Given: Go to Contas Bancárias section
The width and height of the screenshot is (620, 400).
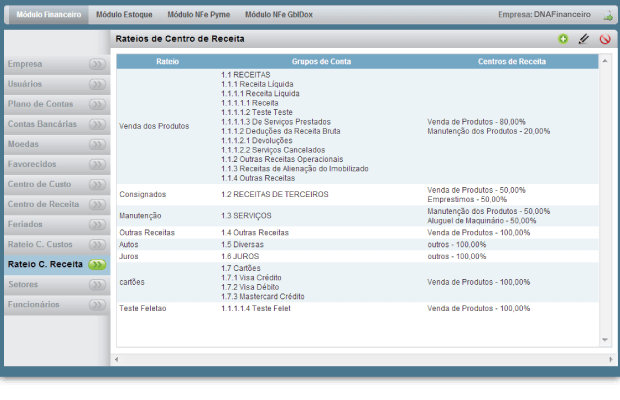Looking at the screenshot, I should 42,124.
